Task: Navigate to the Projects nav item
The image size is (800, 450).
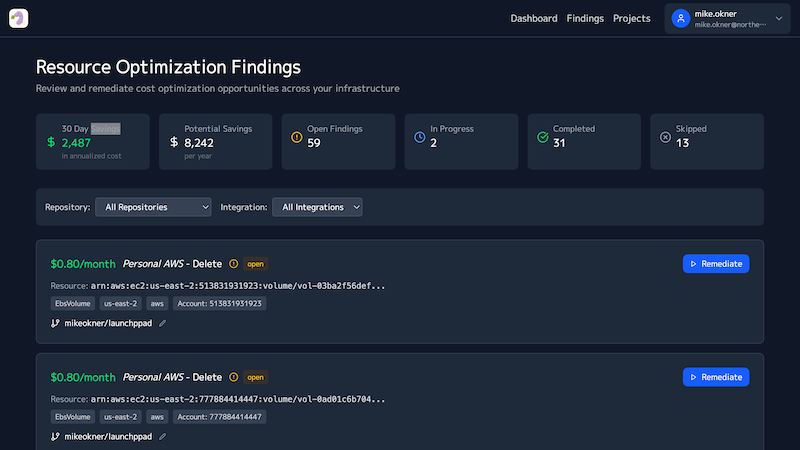Action: pyautogui.click(x=631, y=18)
